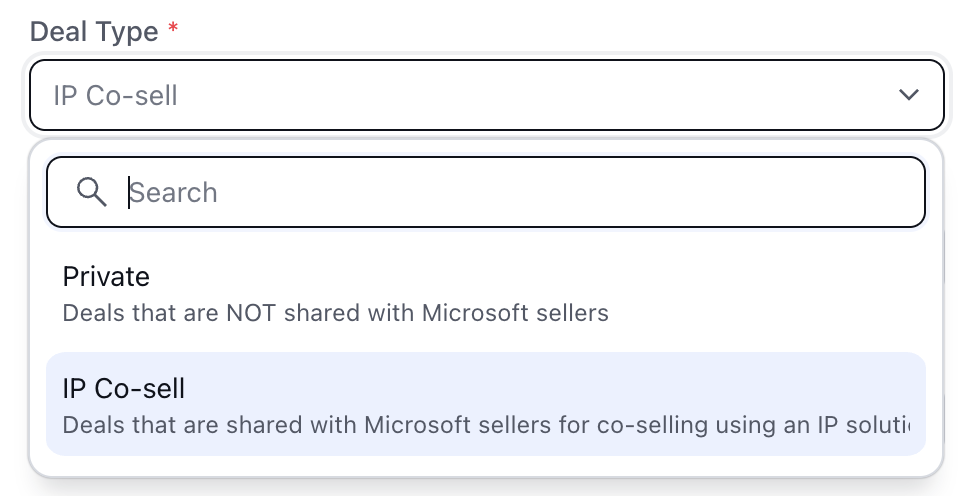Viewport: 966px width, 496px height.
Task: Click the 'IP Co-sell' value in Deal Type box
Action: click(x=115, y=96)
